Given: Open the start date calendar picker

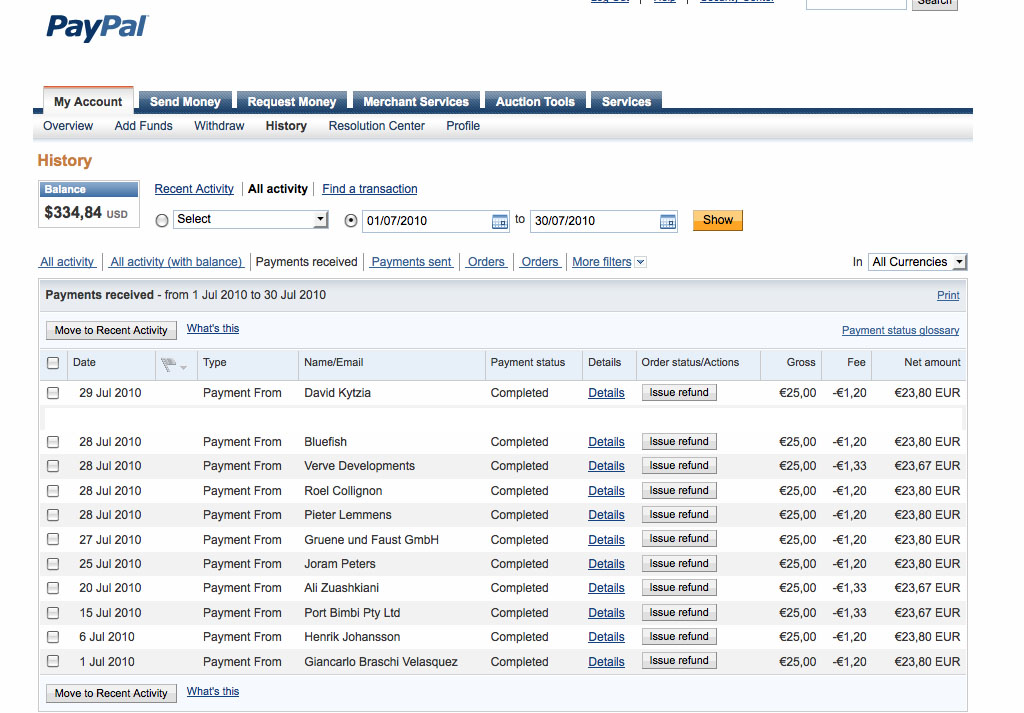Looking at the screenshot, I should coord(500,222).
